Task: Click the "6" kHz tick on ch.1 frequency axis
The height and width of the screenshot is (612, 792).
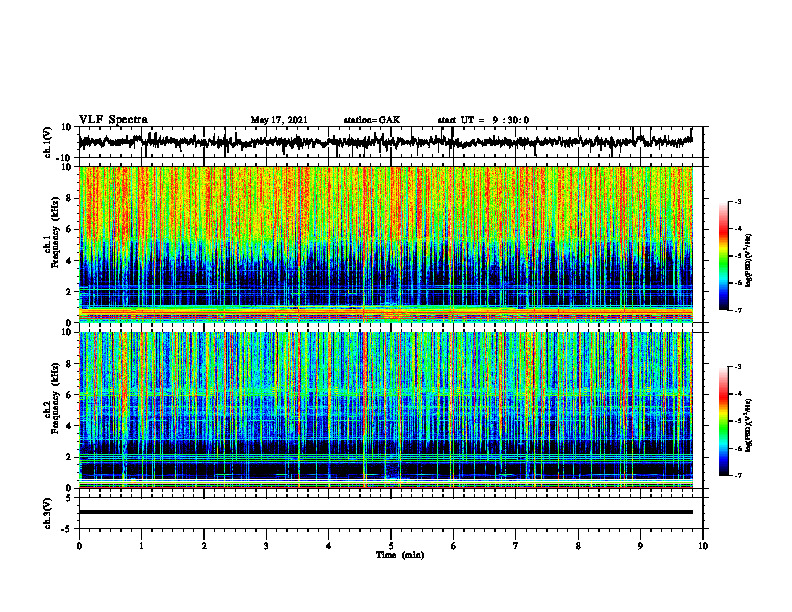Action: tap(69, 229)
